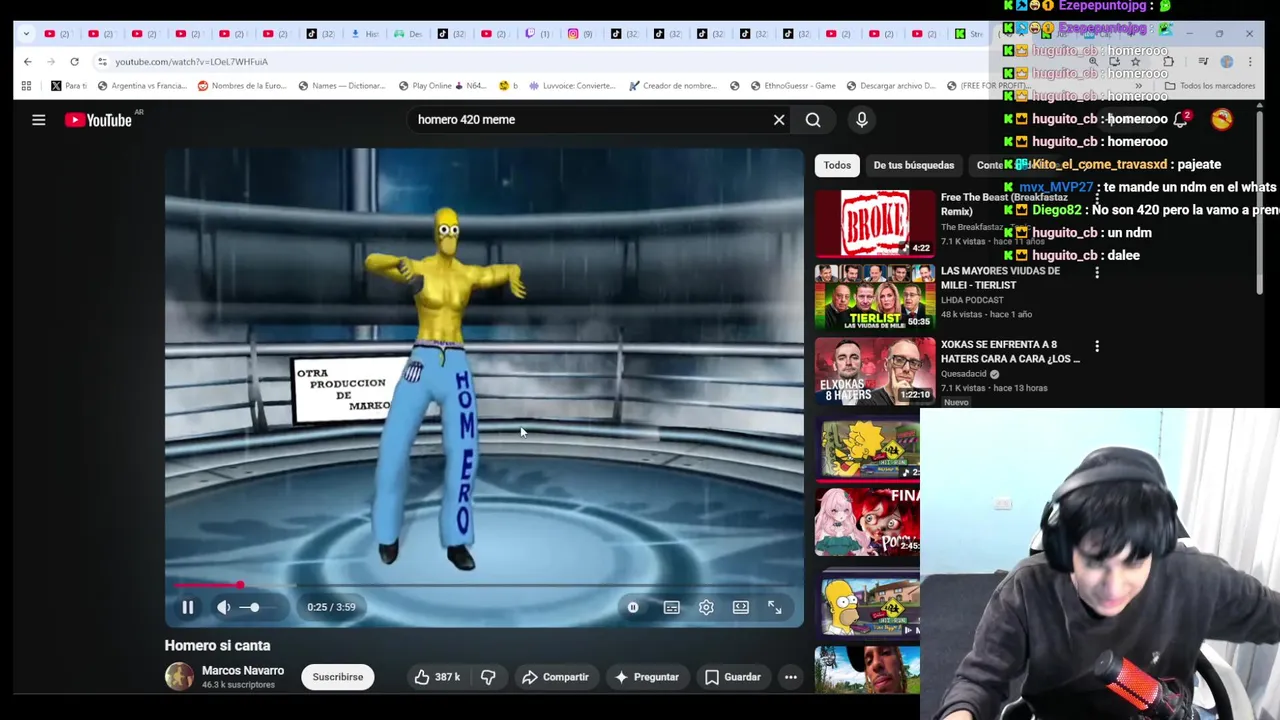
Task: Open options for Xokas se enfrenta video
Action: [x=1097, y=346]
